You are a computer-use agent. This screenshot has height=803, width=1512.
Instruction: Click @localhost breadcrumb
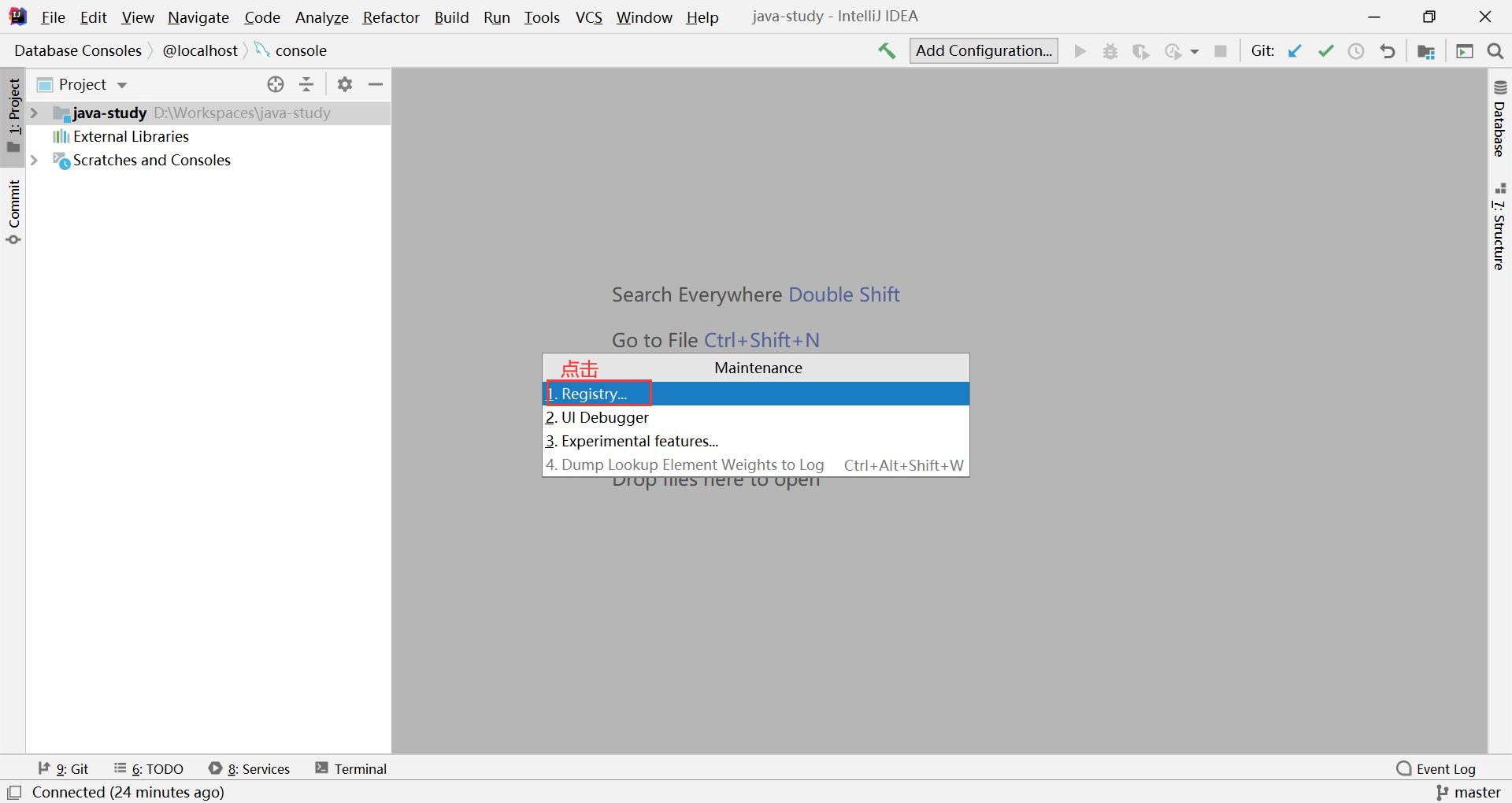pyautogui.click(x=200, y=50)
